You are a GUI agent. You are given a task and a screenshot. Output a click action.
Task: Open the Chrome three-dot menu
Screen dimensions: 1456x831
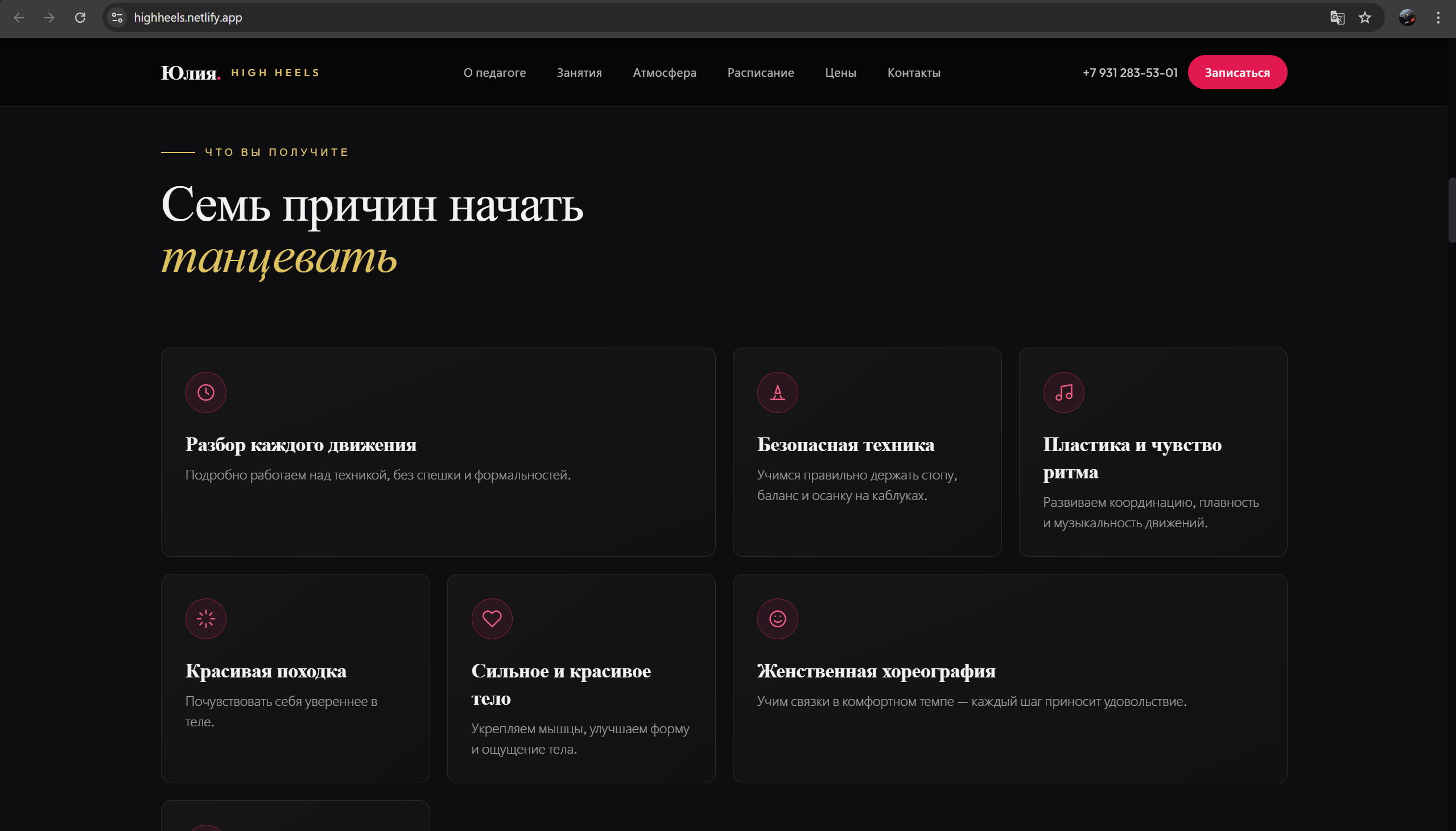(x=1438, y=18)
